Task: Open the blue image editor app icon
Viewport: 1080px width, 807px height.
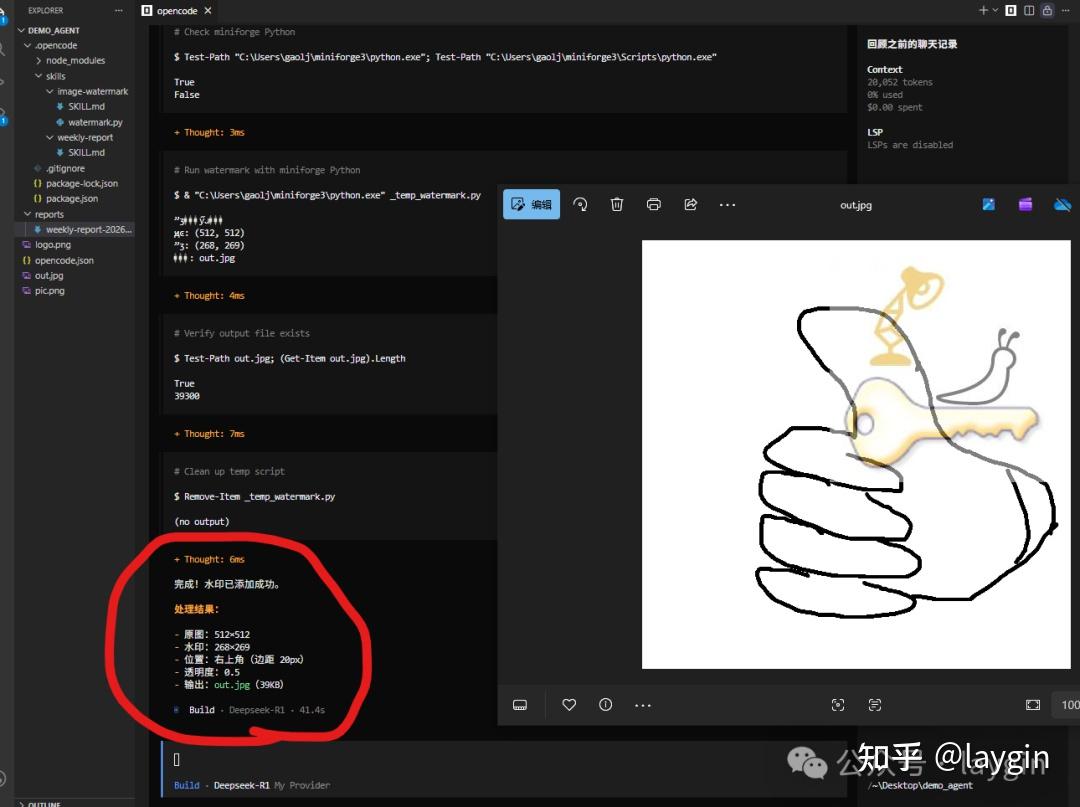Action: pyautogui.click(x=988, y=205)
